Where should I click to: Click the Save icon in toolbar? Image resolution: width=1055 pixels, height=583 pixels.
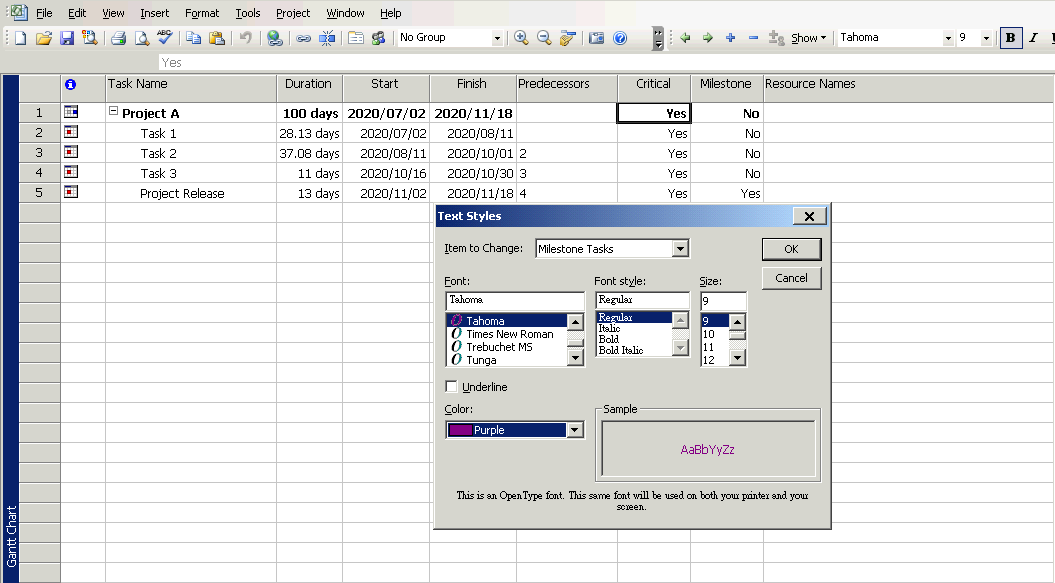67,38
